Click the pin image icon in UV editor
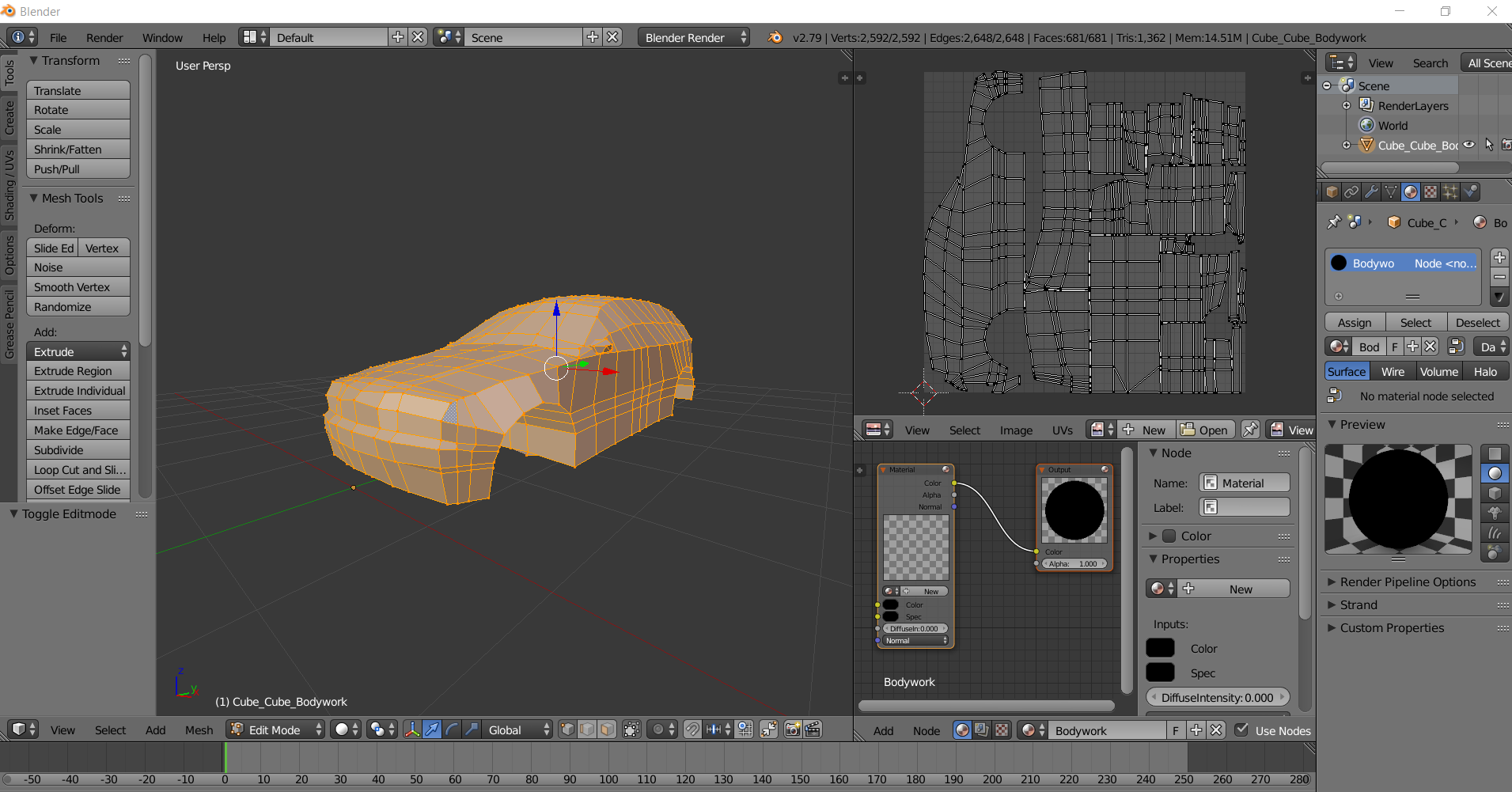The image size is (1512, 792). [x=1250, y=430]
